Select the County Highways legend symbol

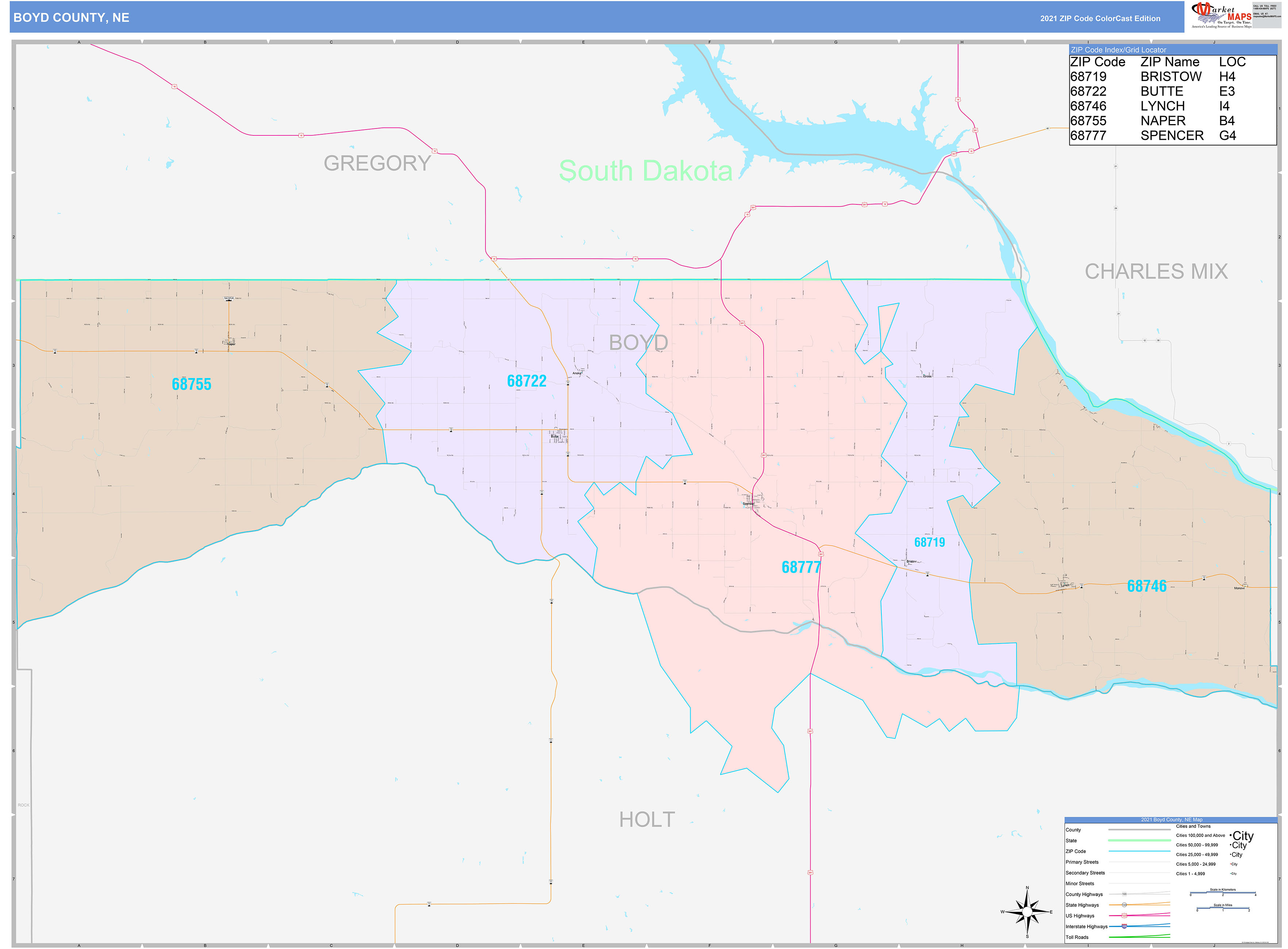click(x=1124, y=894)
